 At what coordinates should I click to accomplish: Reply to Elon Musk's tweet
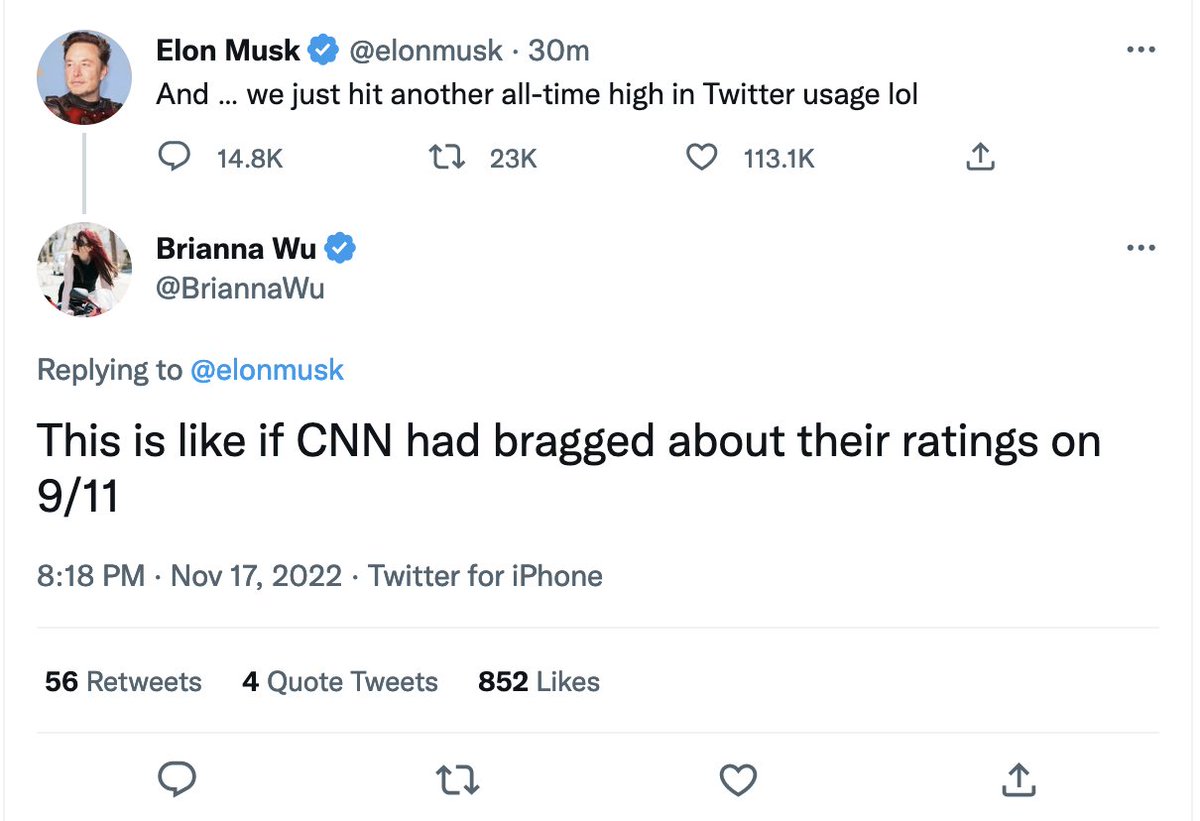click(175, 158)
